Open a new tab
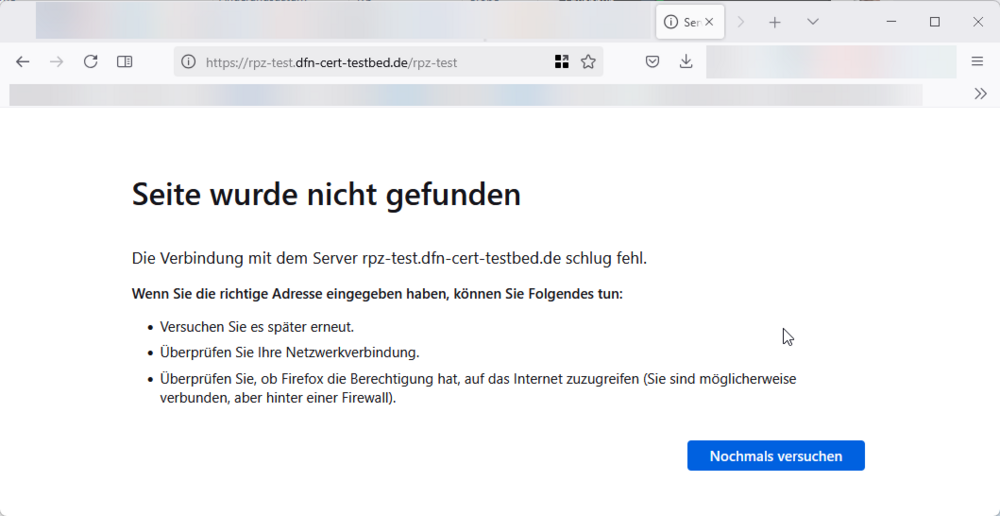The height and width of the screenshot is (516, 1000). tap(774, 22)
